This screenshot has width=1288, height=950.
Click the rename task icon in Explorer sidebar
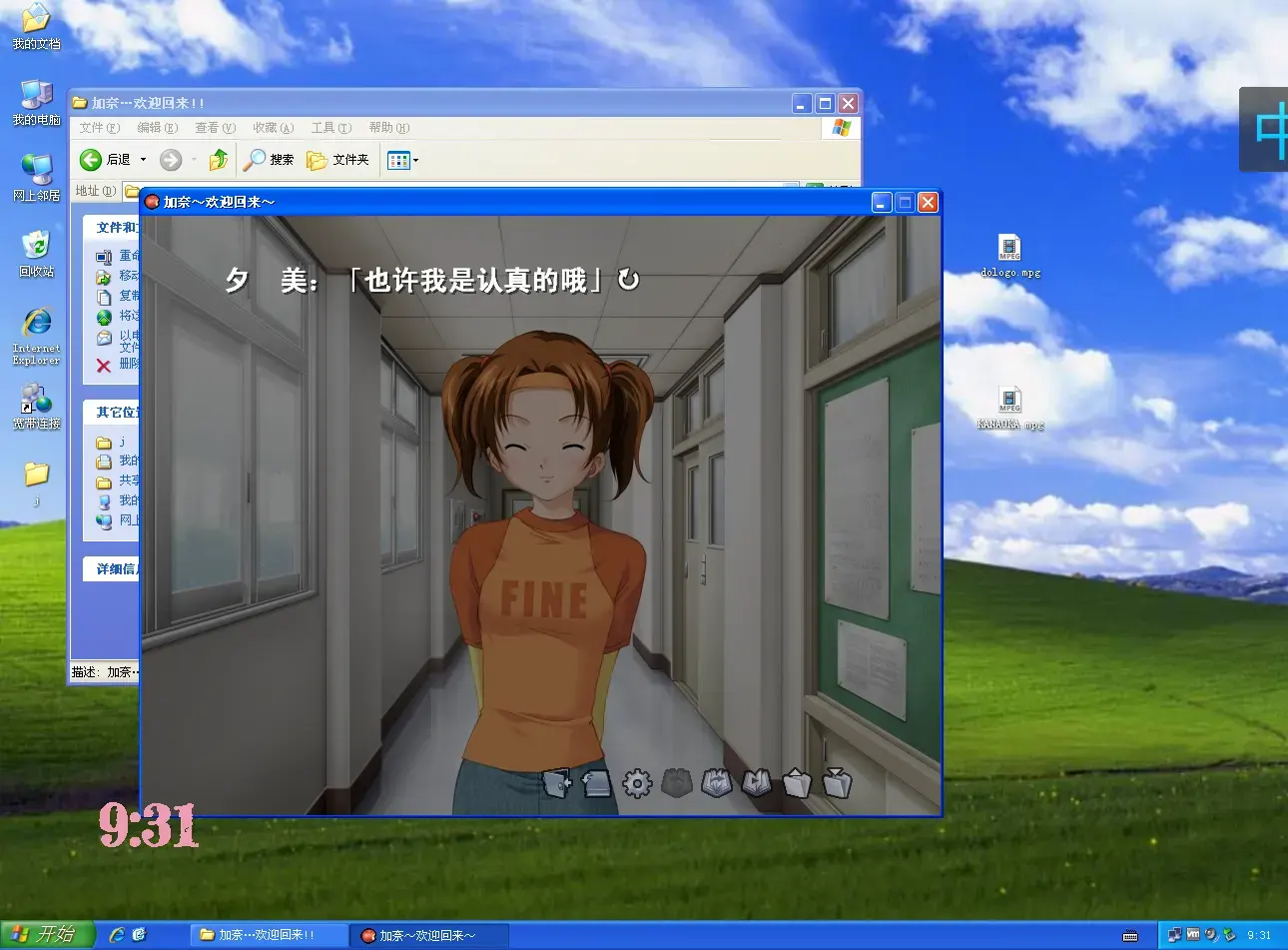(x=104, y=257)
